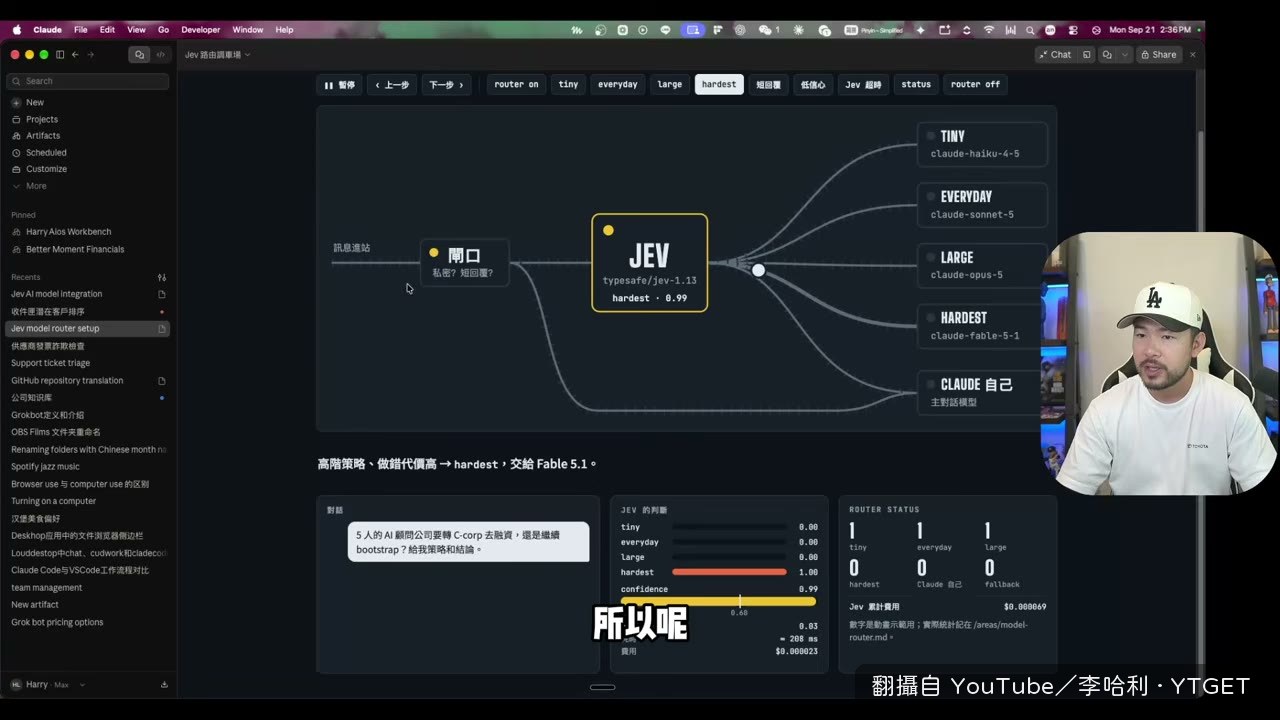
Task: Click the TINY claude-haiku-4-5 node
Action: (x=982, y=144)
